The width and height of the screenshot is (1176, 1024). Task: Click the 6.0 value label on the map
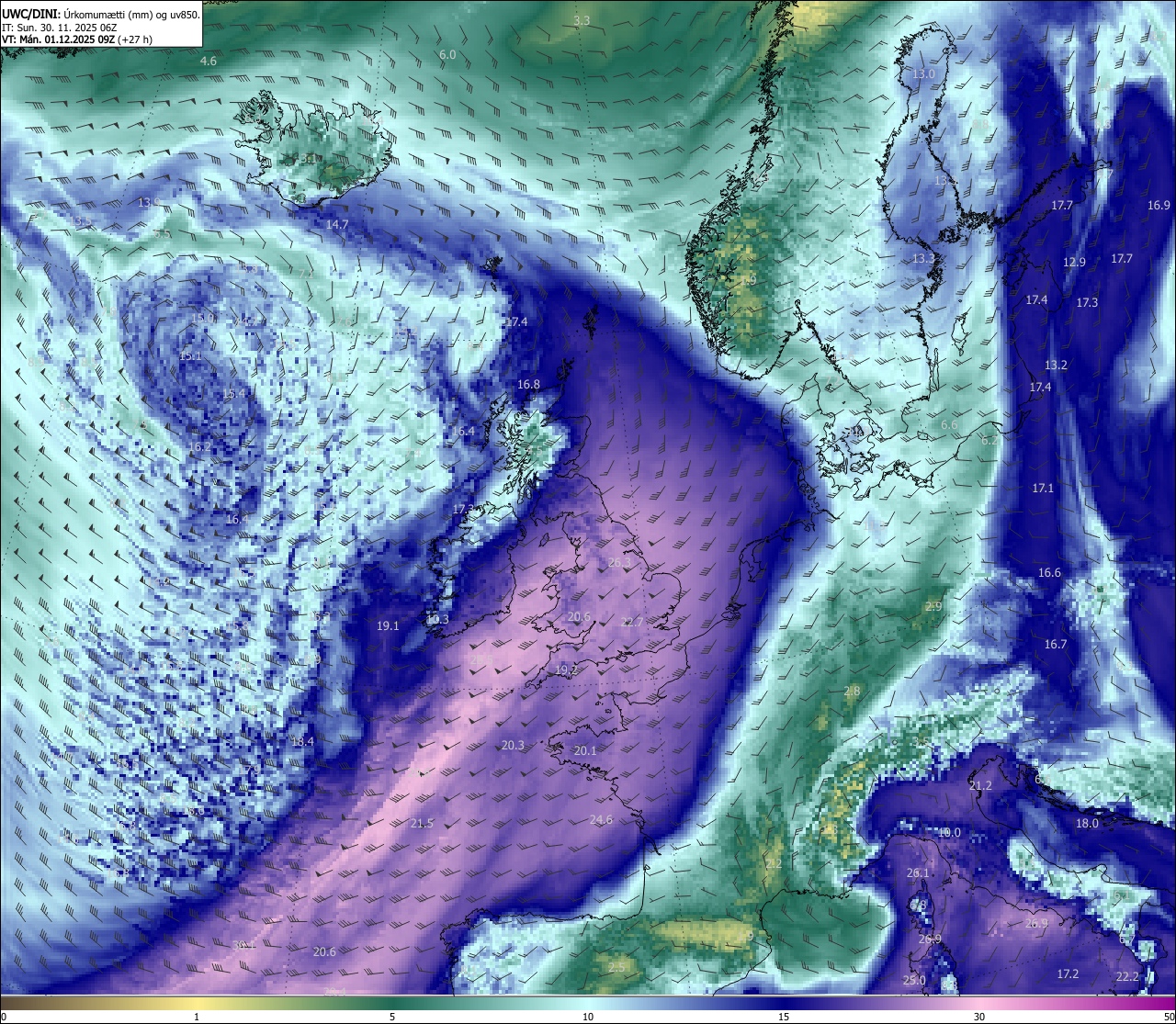447,55
